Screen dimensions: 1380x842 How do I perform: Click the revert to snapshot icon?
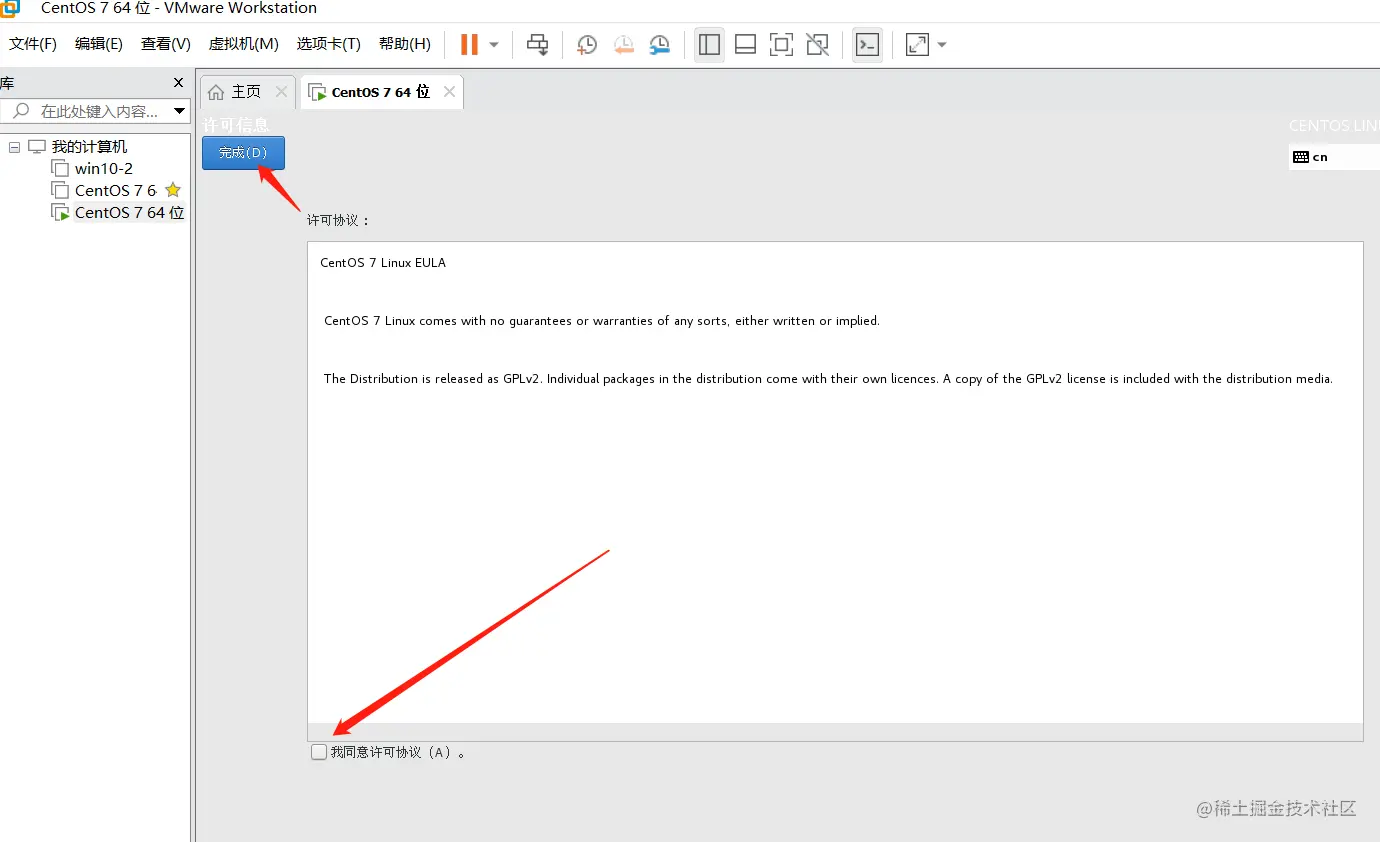pyautogui.click(x=624, y=45)
